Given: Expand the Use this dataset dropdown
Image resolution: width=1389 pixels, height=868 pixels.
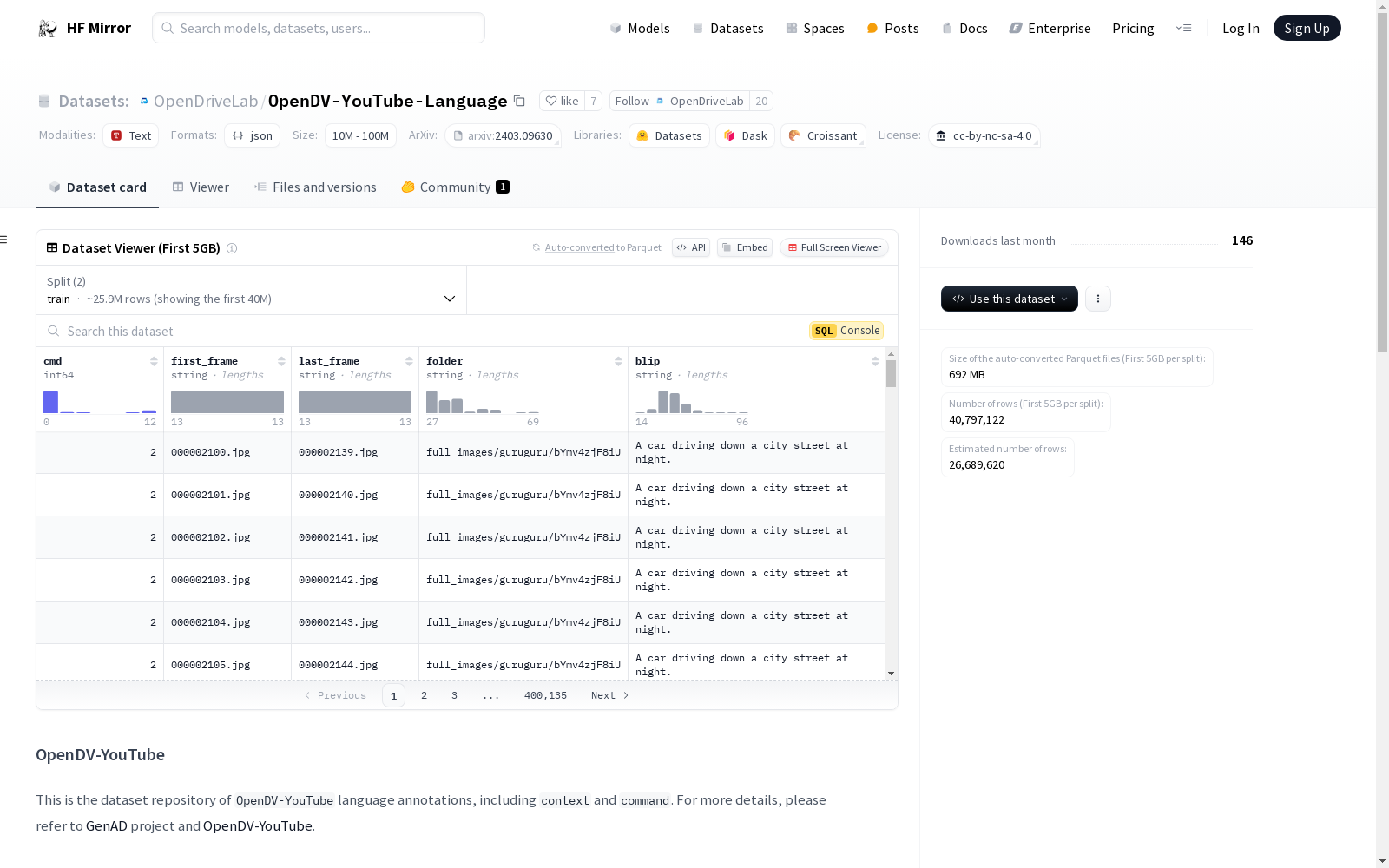Looking at the screenshot, I should coord(1010,299).
